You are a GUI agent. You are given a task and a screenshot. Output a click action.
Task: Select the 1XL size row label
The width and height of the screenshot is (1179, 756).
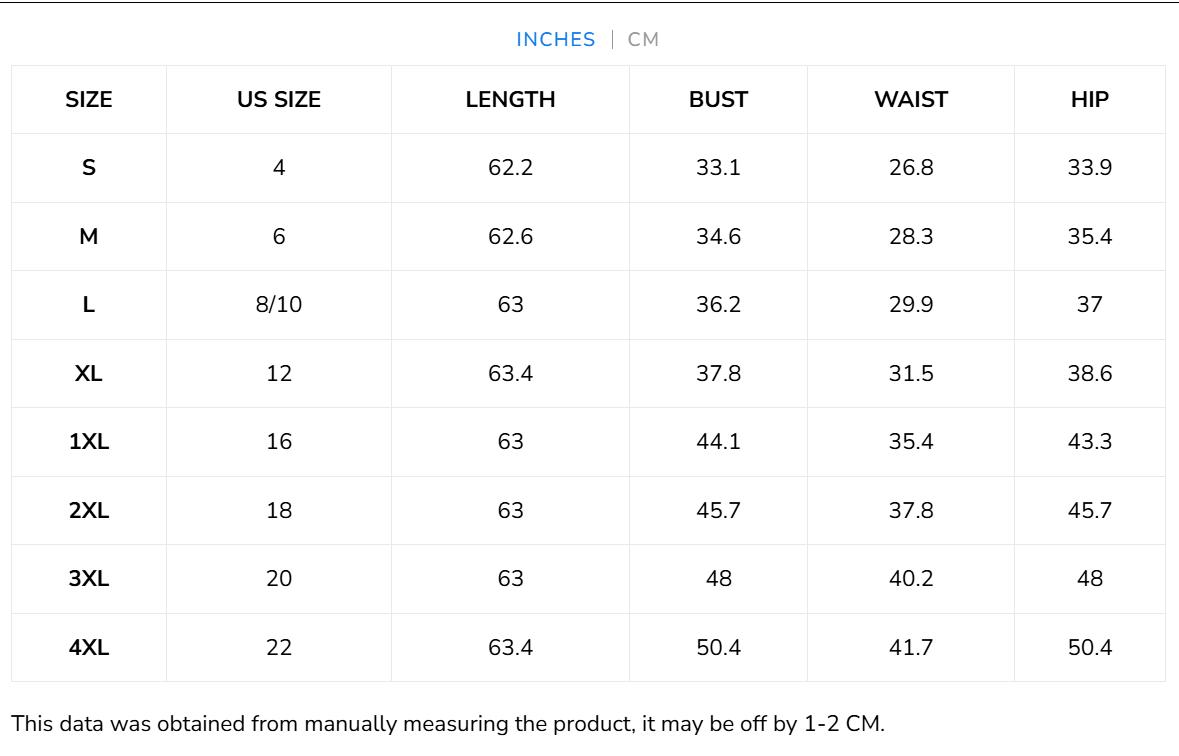click(x=89, y=442)
